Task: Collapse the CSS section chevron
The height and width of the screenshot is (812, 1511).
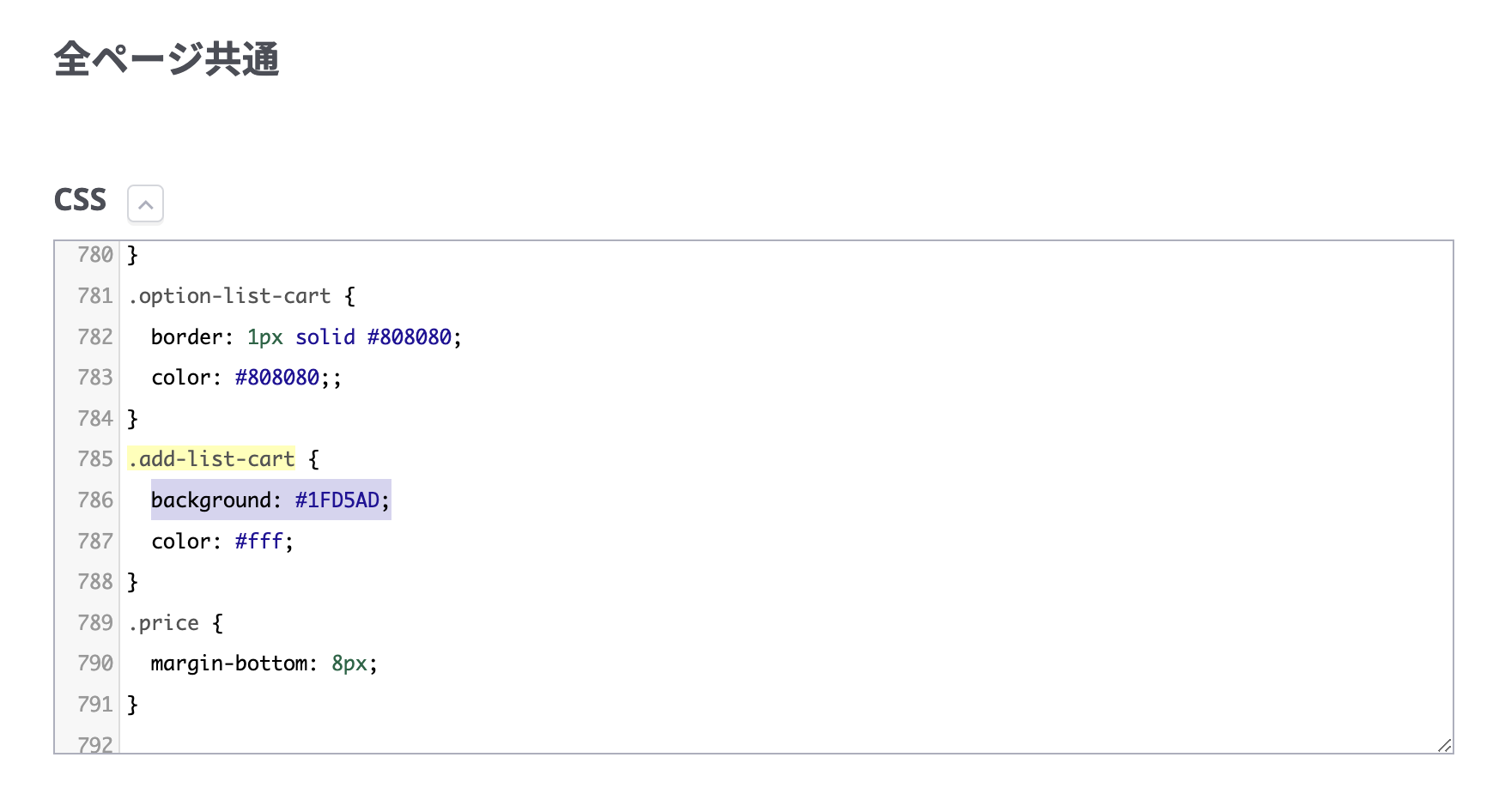Action: coord(145,204)
